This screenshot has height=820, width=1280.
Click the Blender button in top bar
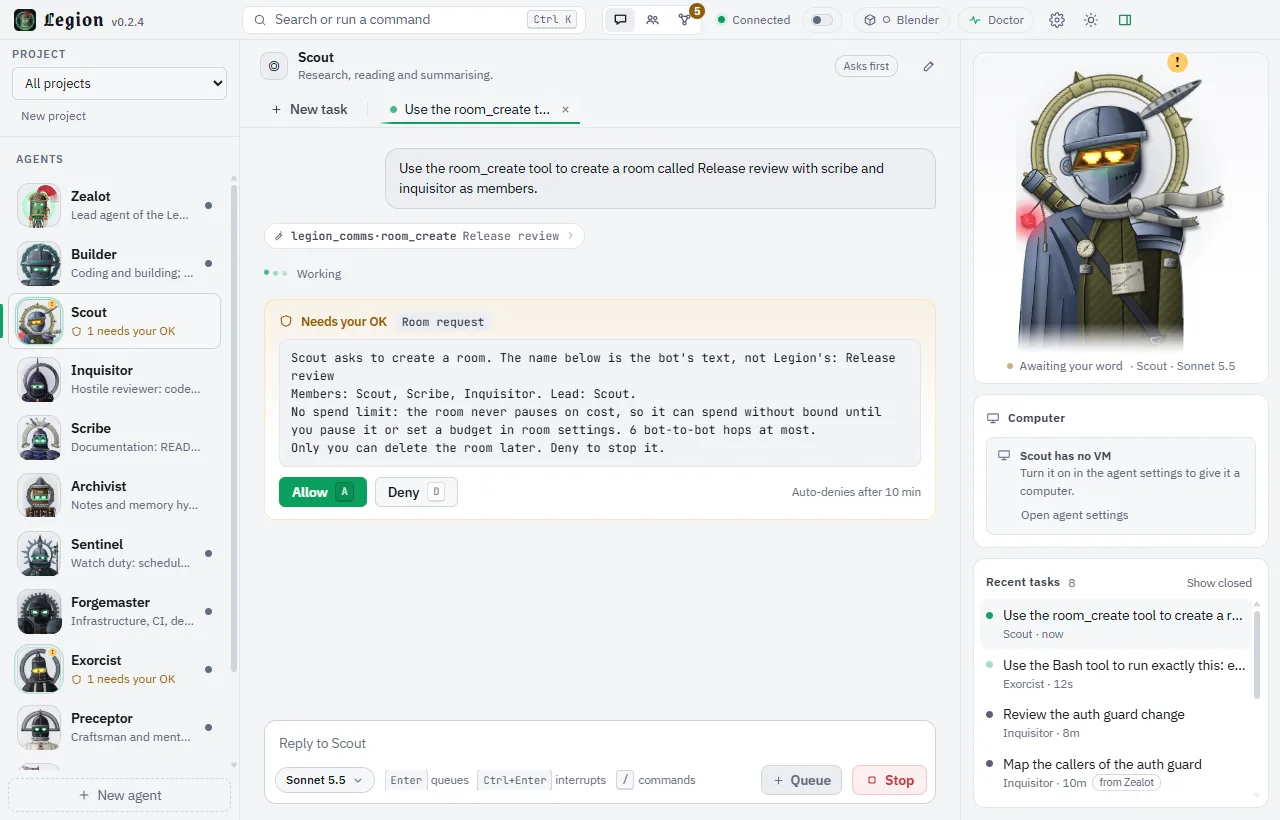(901, 20)
